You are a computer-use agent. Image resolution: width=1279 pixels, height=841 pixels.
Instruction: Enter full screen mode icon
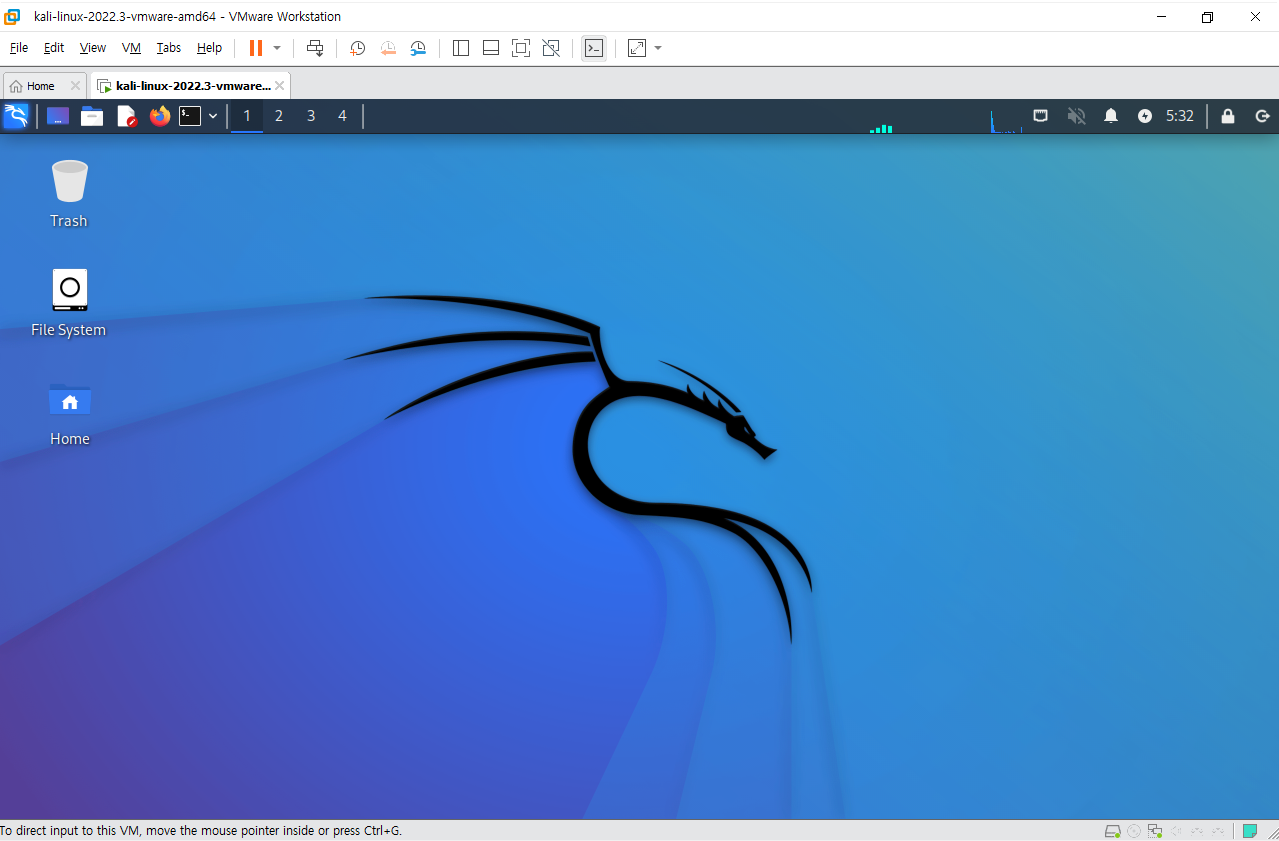[x=520, y=48]
